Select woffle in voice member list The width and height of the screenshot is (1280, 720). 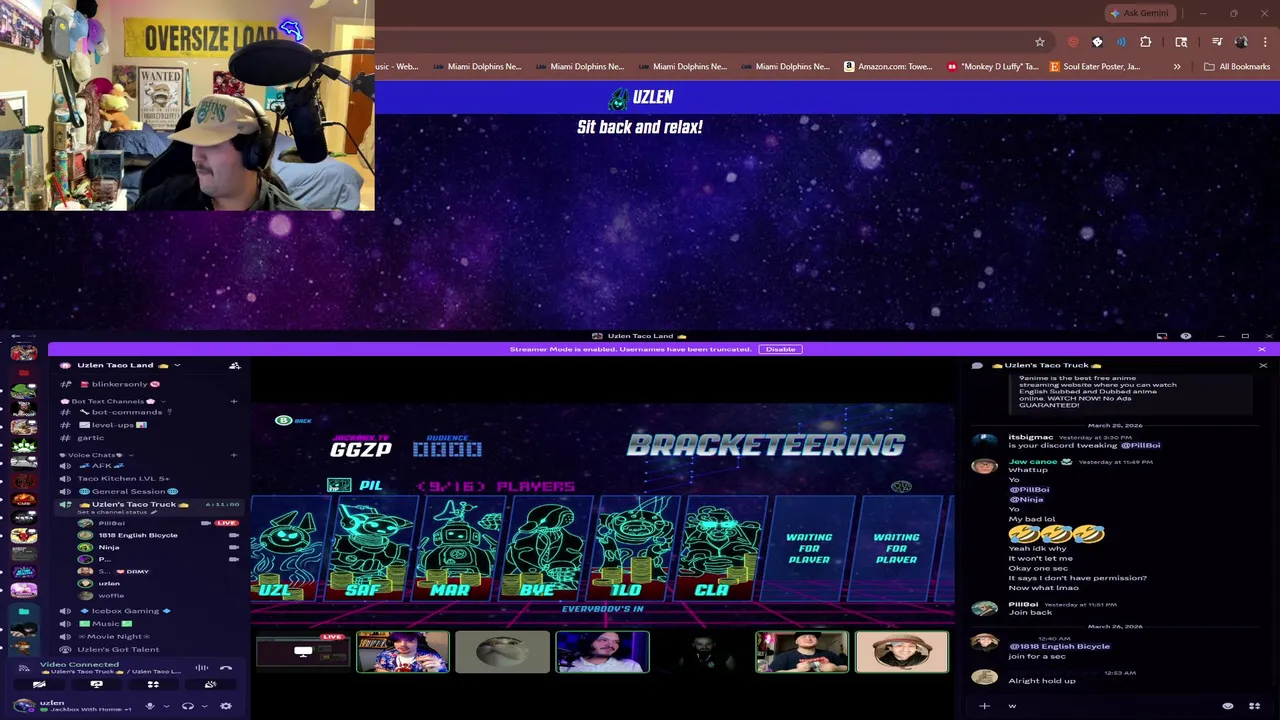(x=111, y=595)
